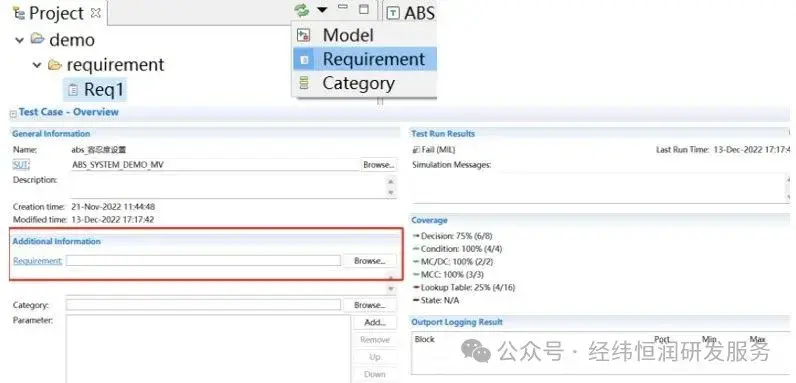The width and height of the screenshot is (796, 383).
Task: Select the requirement folder in tree
Action: click(x=107, y=65)
